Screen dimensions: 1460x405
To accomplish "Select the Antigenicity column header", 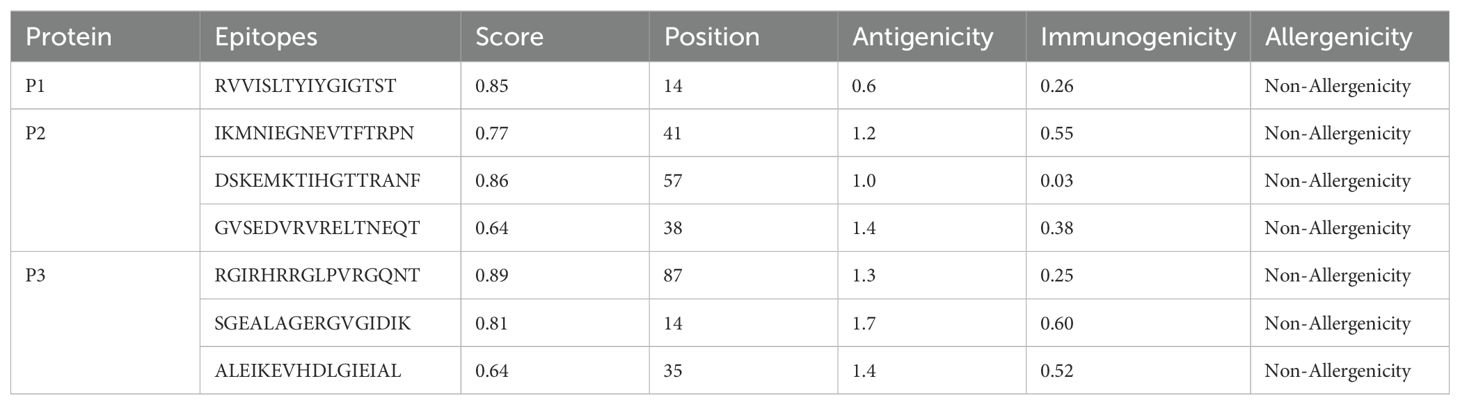I will coord(923,38).
